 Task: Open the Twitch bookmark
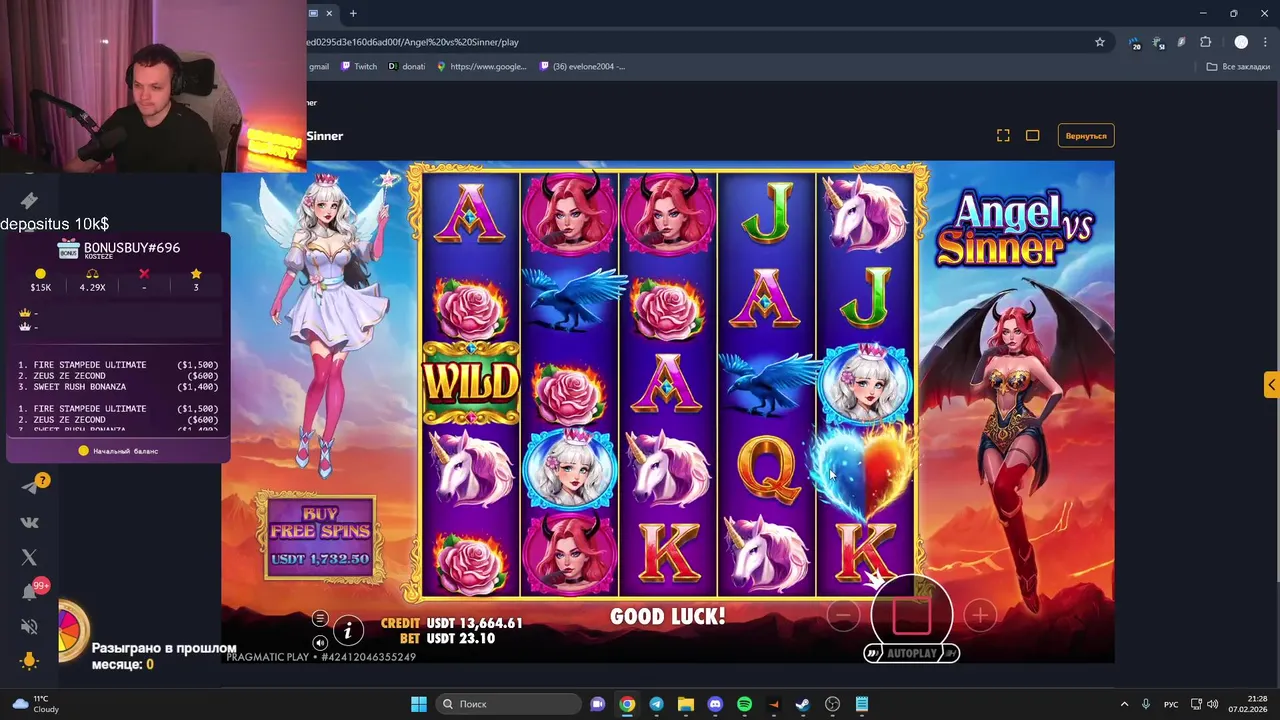[359, 67]
